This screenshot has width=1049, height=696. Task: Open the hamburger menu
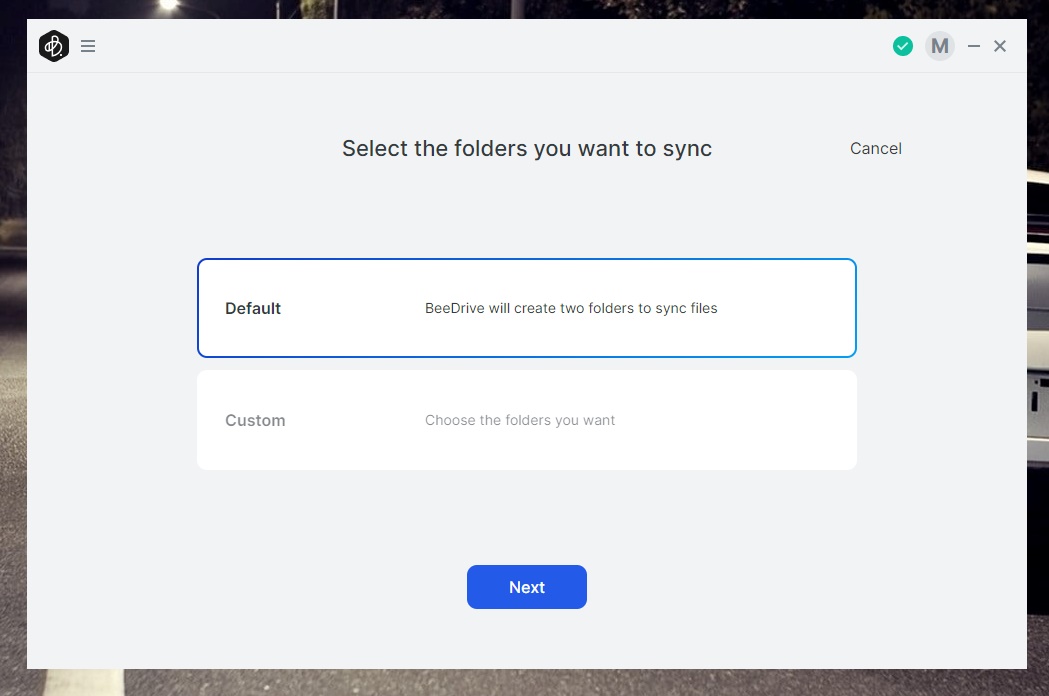(88, 46)
